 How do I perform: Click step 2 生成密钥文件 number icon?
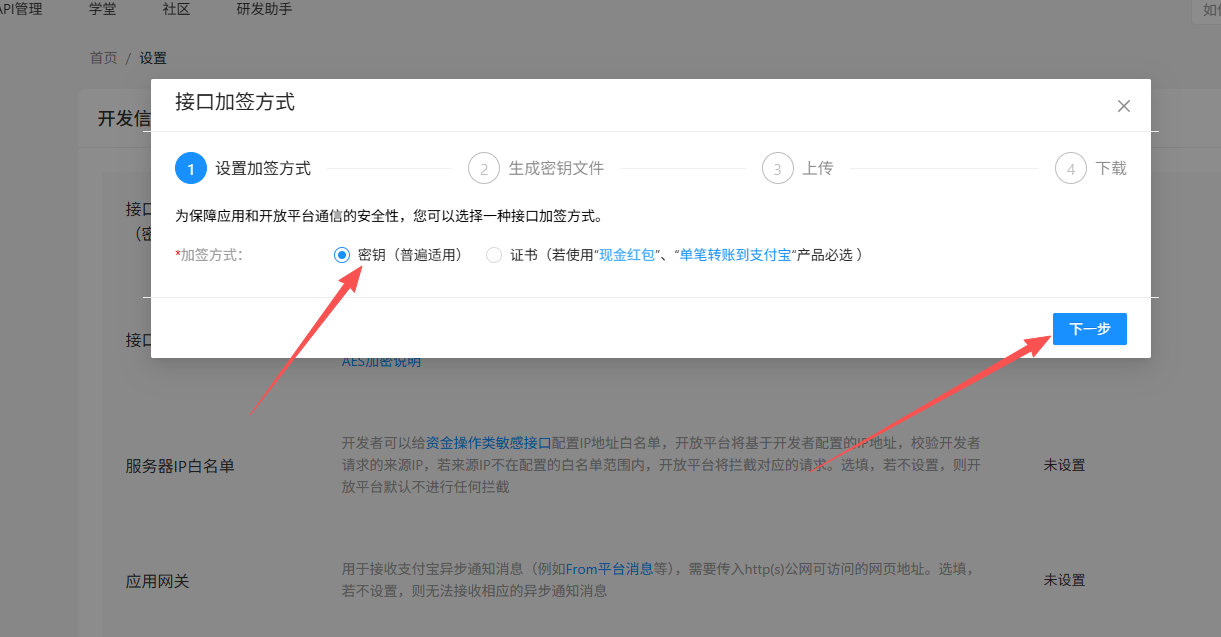[x=484, y=168]
